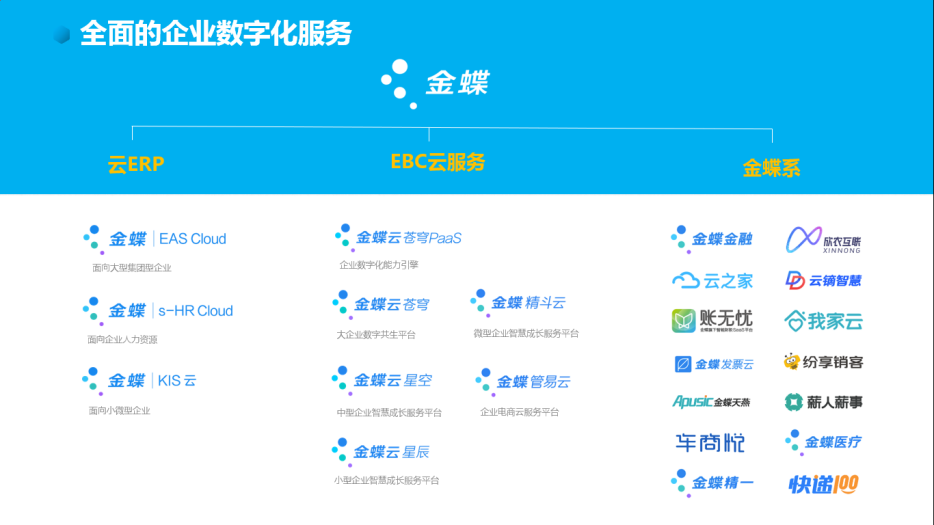934x525 pixels.
Task: Click the caption 小型企业智慧成长服务平台
Action: point(387,480)
